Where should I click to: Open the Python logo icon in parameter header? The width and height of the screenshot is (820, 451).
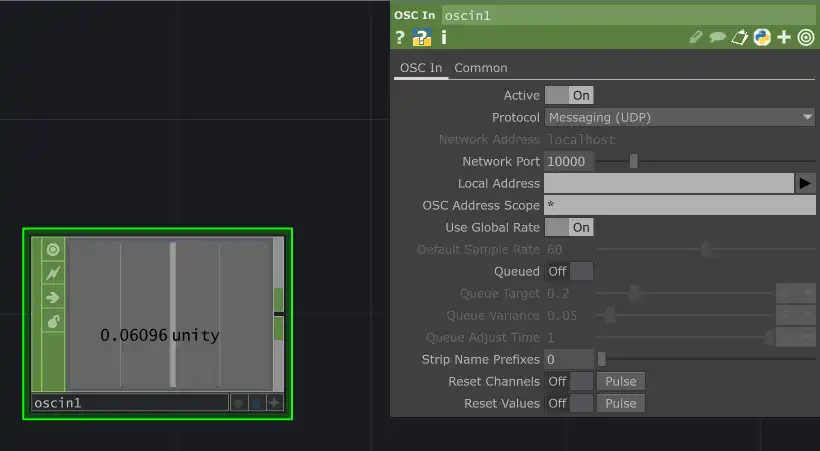762,38
